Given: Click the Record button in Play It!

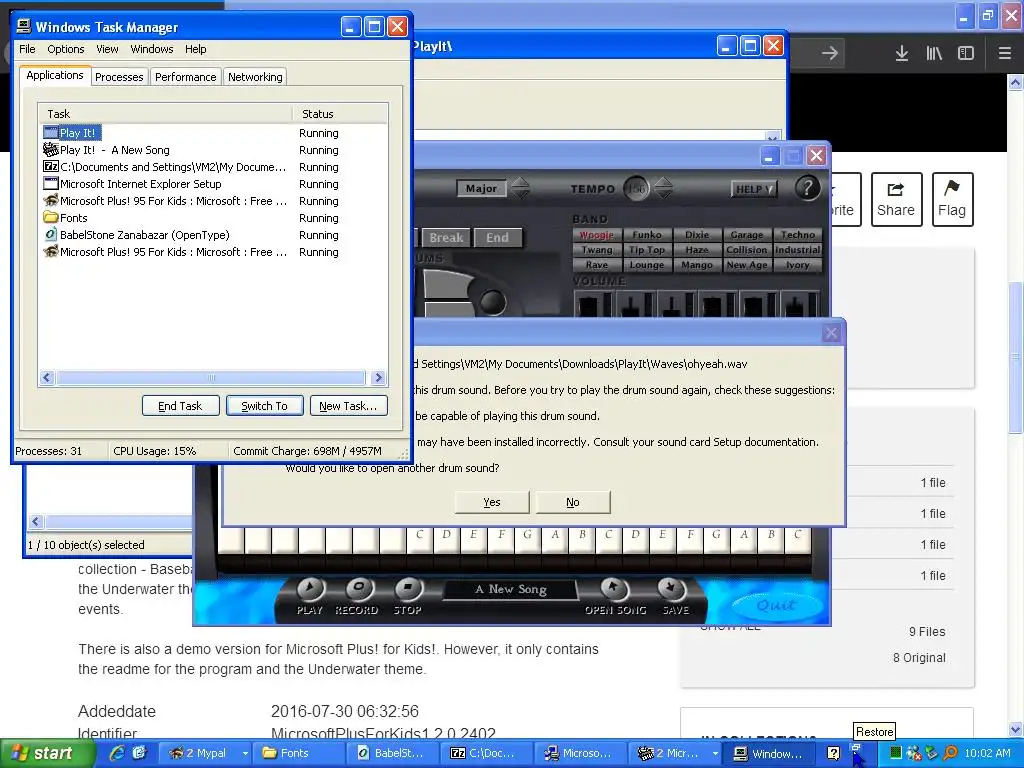Looking at the screenshot, I should pyautogui.click(x=359, y=590).
